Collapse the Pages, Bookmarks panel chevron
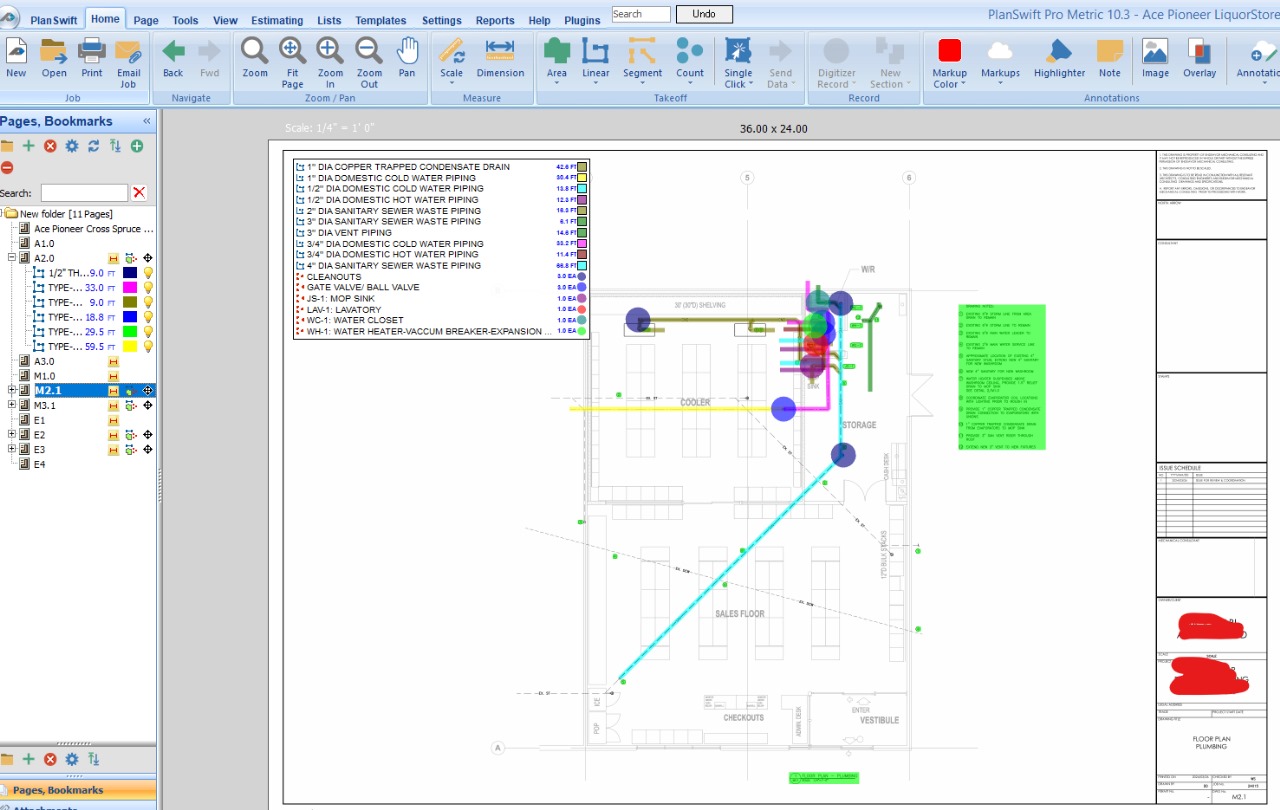Viewport: 1280px width, 810px height. [x=146, y=121]
